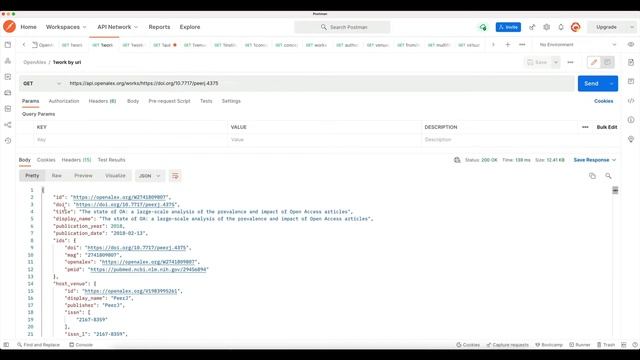Open the comments icon in right sidebar
640x360 pixels.
pos(631,81)
